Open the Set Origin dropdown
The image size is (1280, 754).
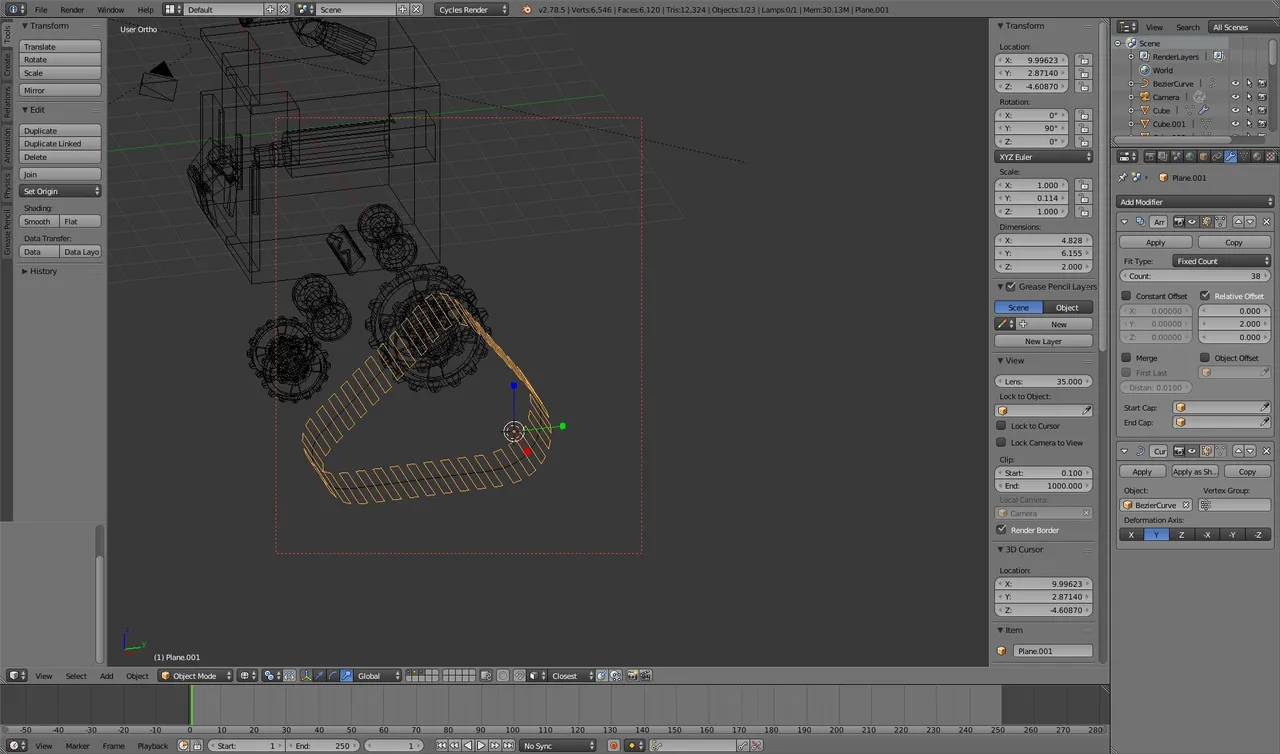(61, 191)
